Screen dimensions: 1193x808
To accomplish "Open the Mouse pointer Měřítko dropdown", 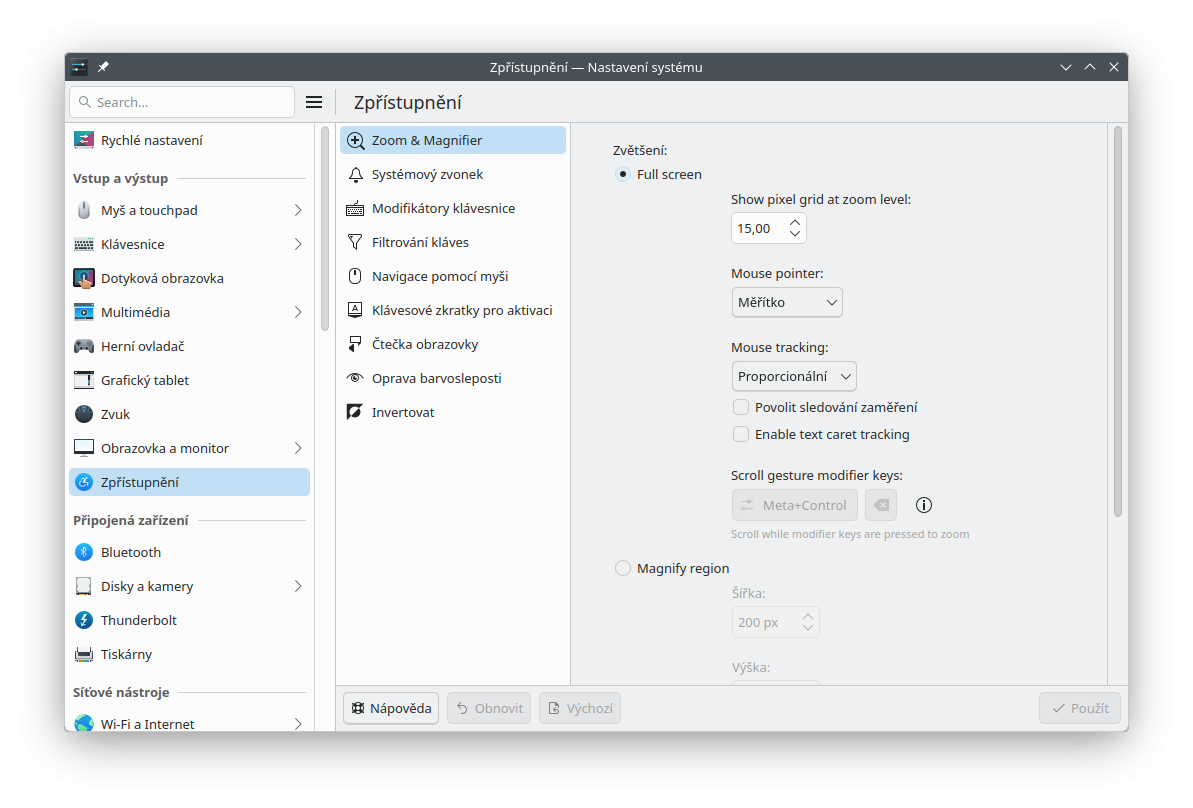I will point(787,302).
